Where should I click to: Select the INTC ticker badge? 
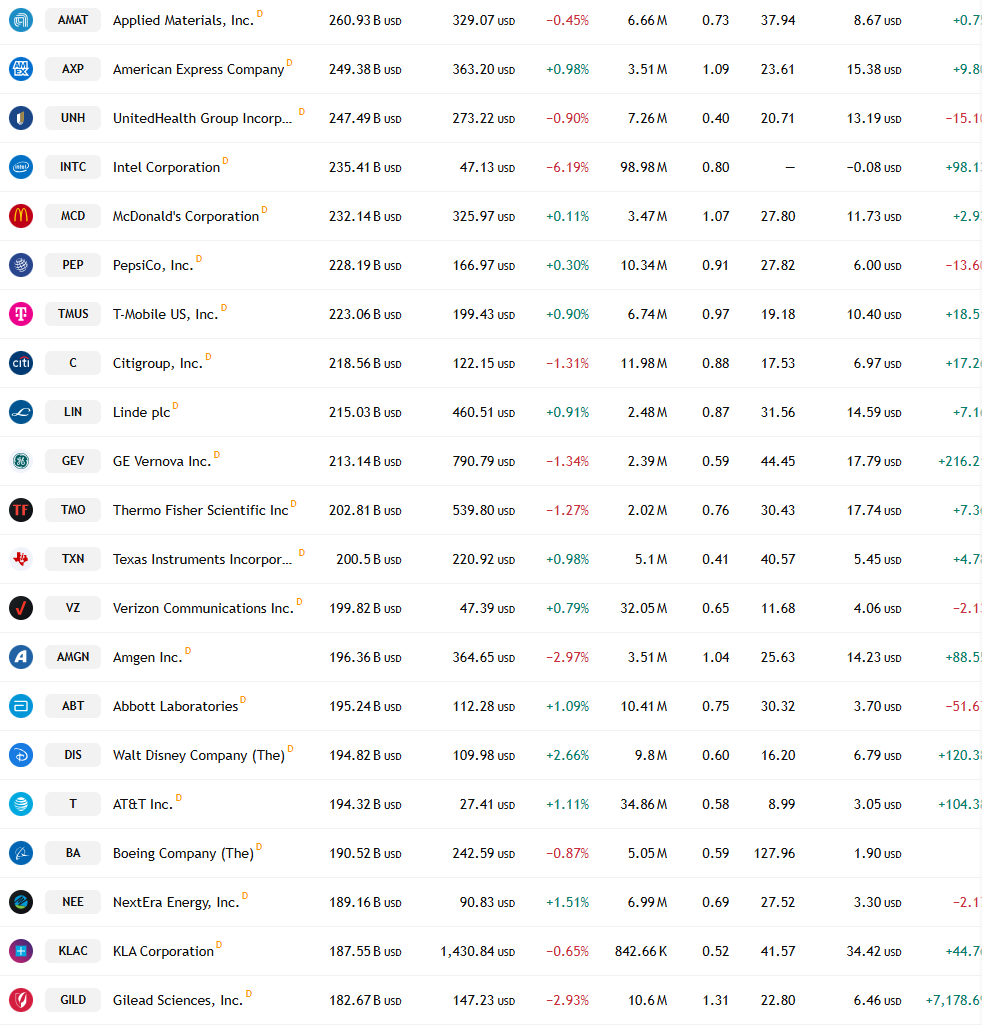(x=73, y=167)
